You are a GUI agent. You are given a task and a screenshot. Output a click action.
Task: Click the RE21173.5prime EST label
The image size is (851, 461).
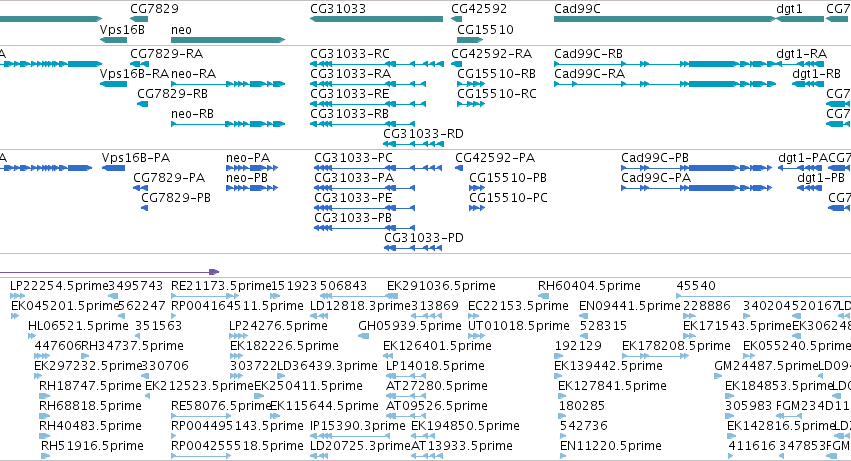(221, 286)
